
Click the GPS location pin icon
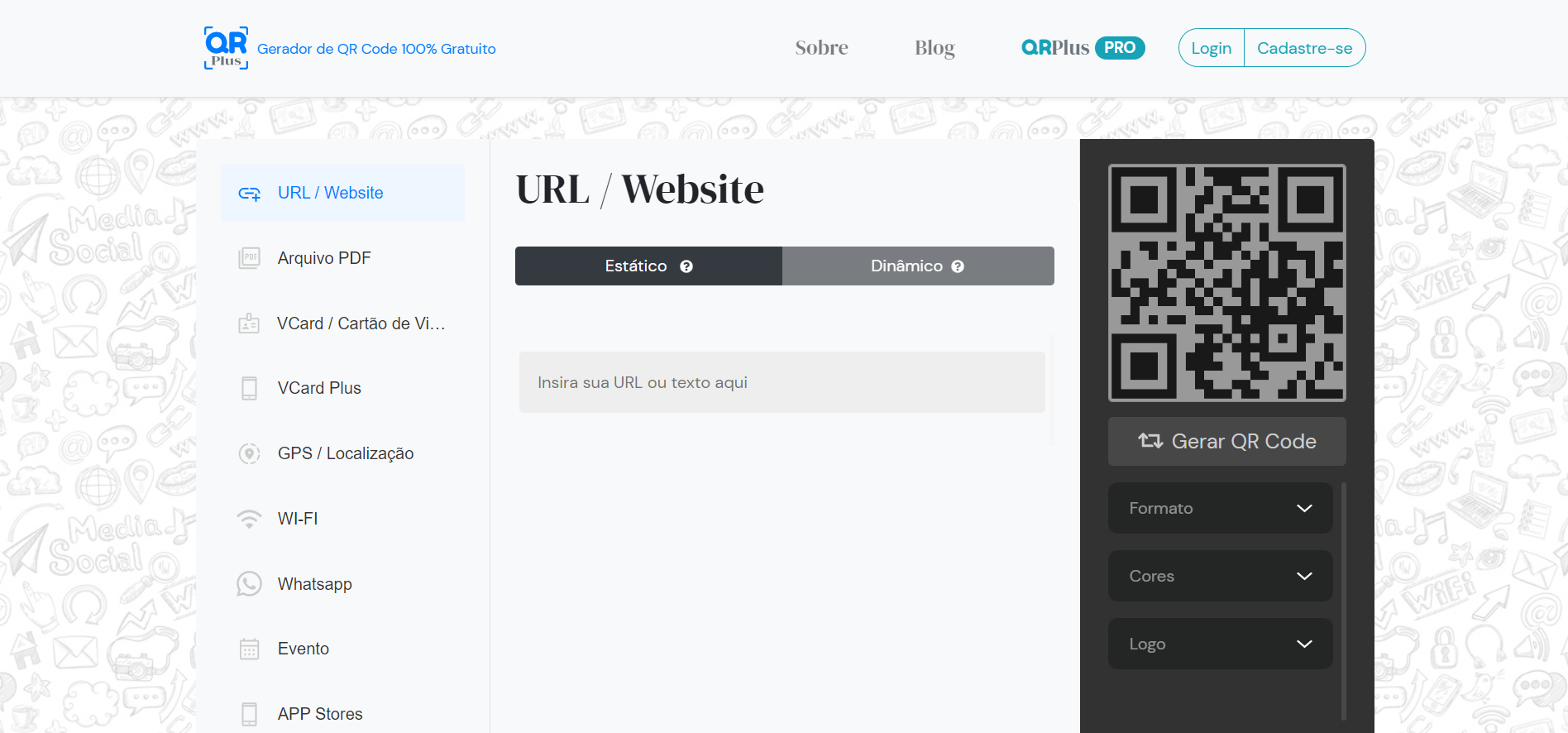[x=249, y=453]
